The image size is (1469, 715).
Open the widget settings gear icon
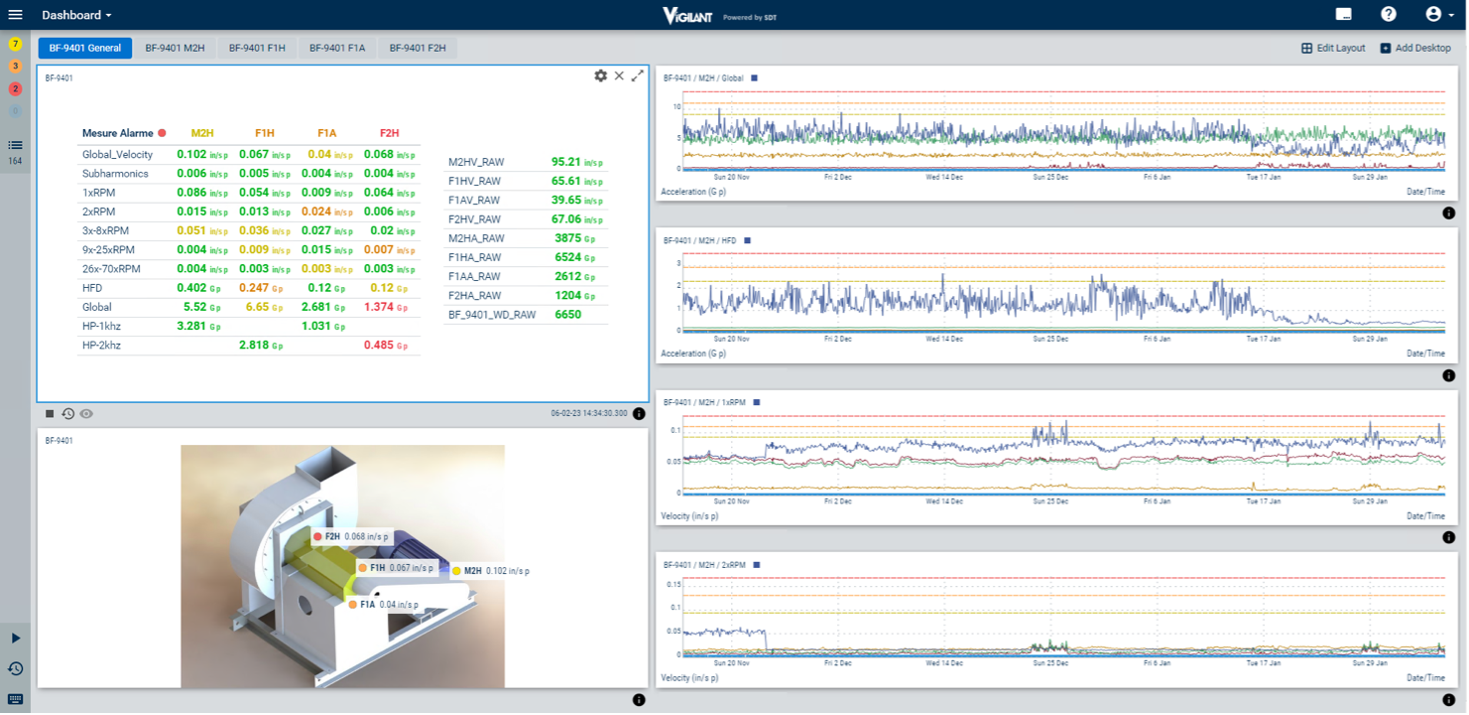[x=601, y=76]
